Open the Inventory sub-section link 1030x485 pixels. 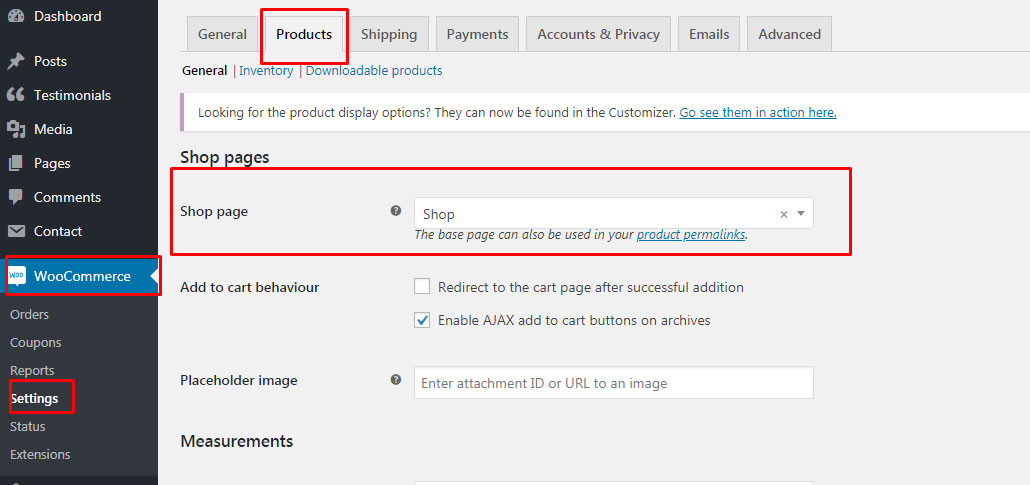tap(266, 70)
